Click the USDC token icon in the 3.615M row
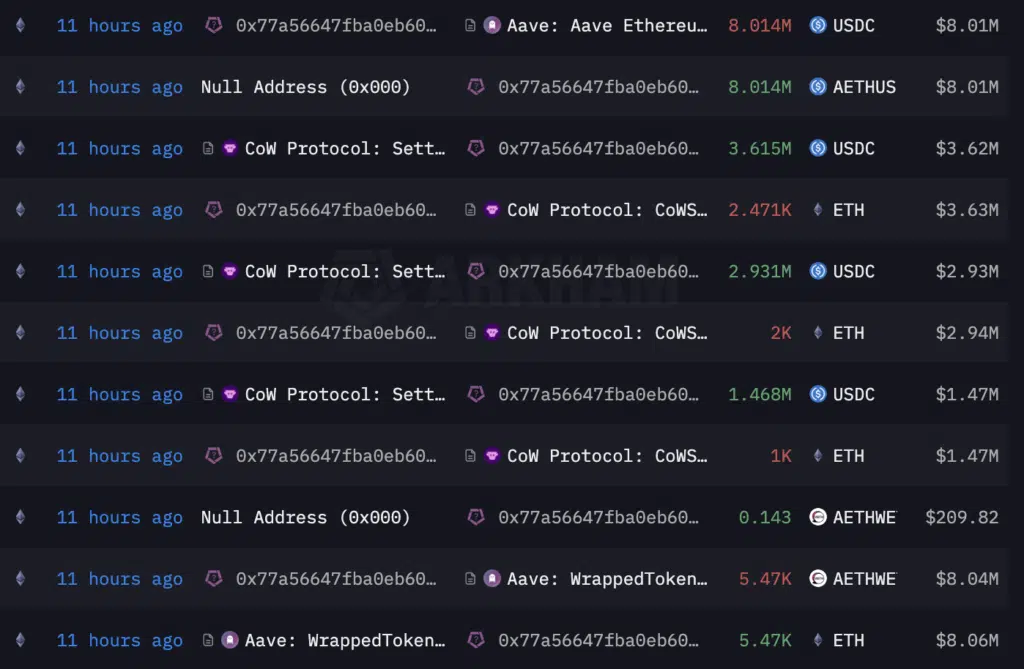Image resolution: width=1024 pixels, height=669 pixels. click(818, 149)
